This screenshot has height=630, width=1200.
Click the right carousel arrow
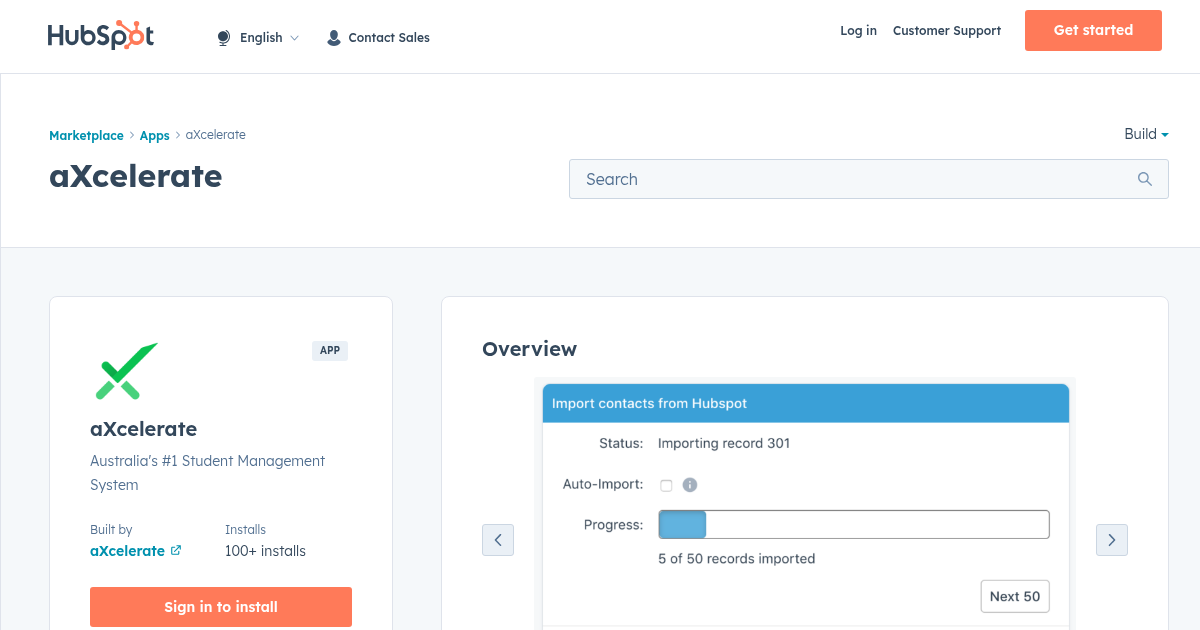[1112, 540]
